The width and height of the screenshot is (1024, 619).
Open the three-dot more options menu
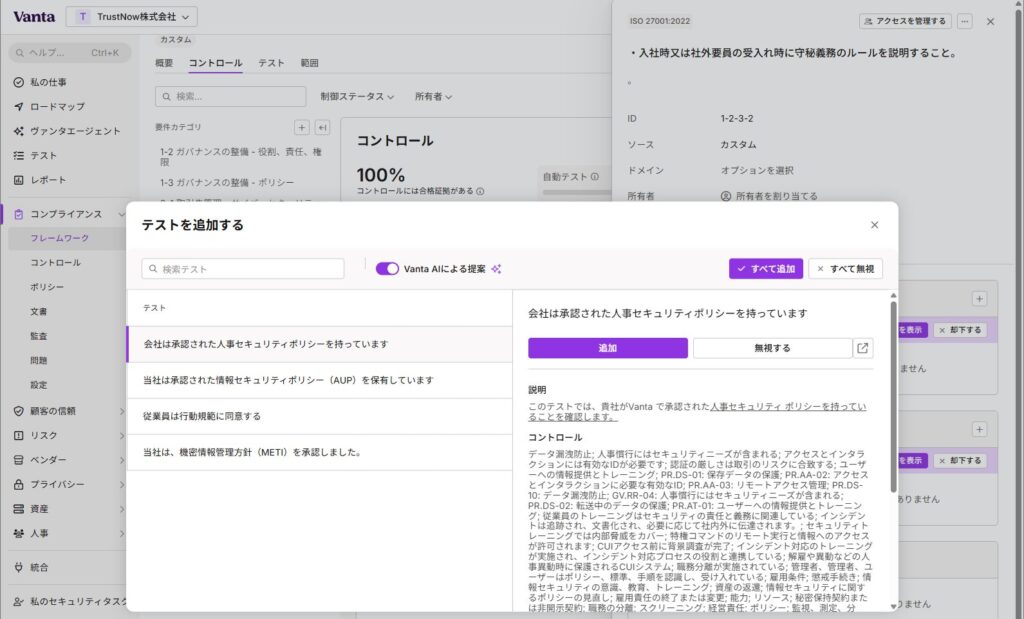pyautogui.click(x=964, y=21)
